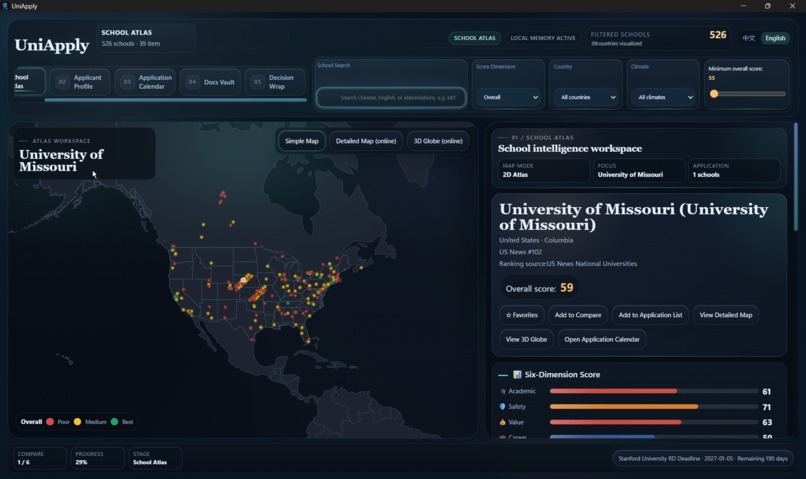Image resolution: width=806 pixels, height=479 pixels.
Task: Click the Overall score: 59 badge
Action: pyautogui.click(x=539, y=288)
